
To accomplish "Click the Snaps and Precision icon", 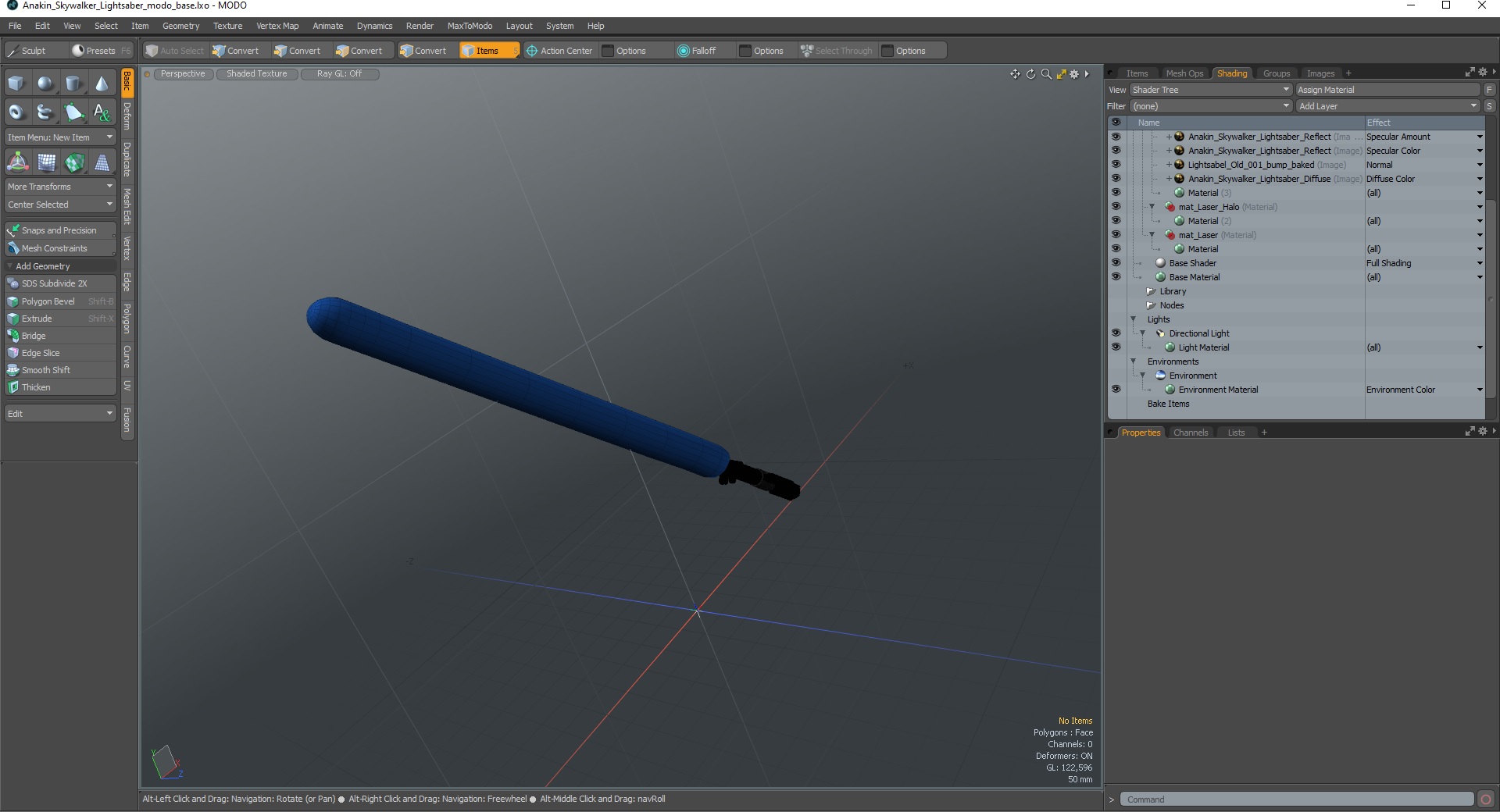I will pyautogui.click(x=13, y=230).
